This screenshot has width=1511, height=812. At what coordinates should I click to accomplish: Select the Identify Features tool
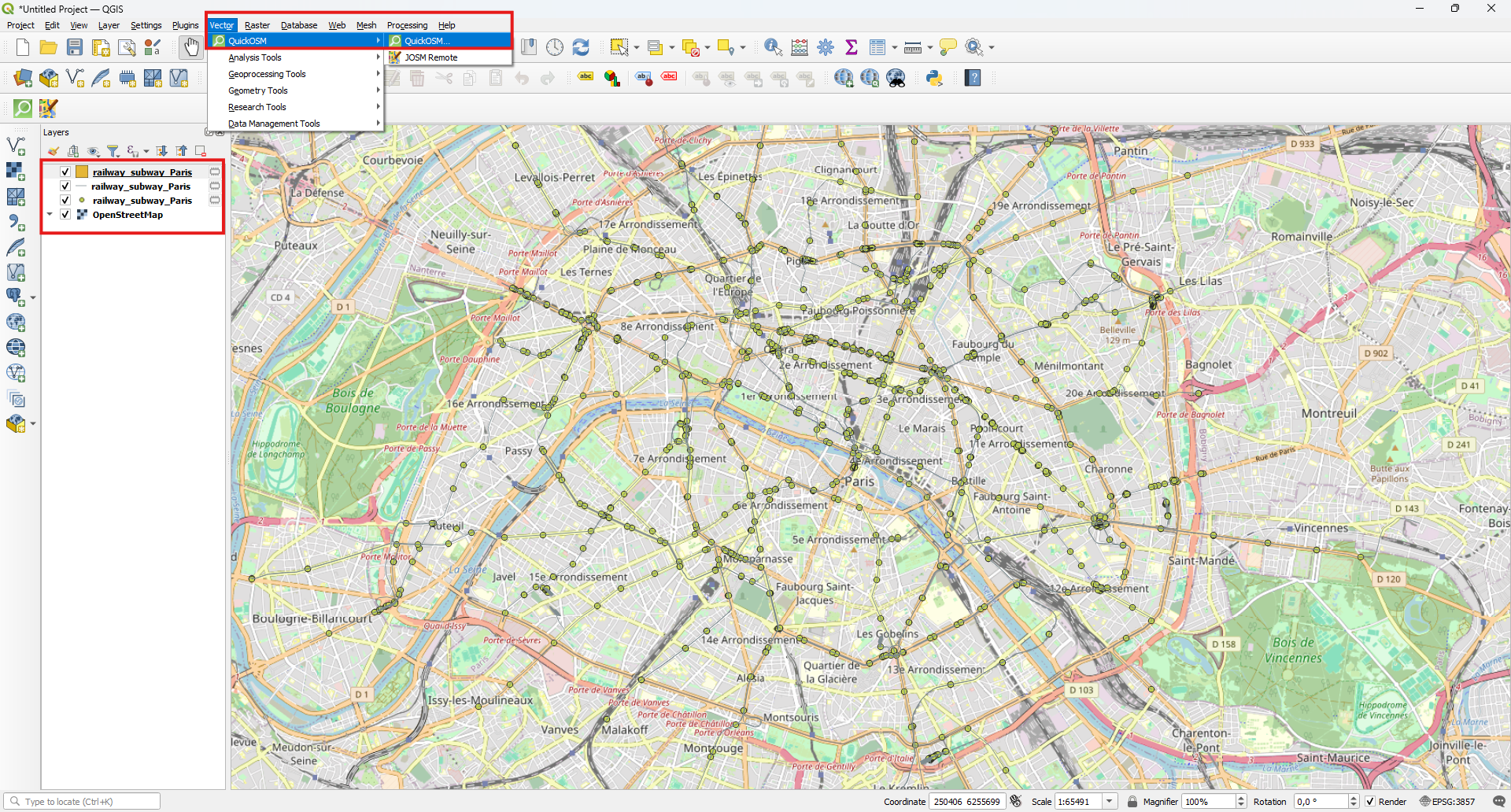point(773,47)
